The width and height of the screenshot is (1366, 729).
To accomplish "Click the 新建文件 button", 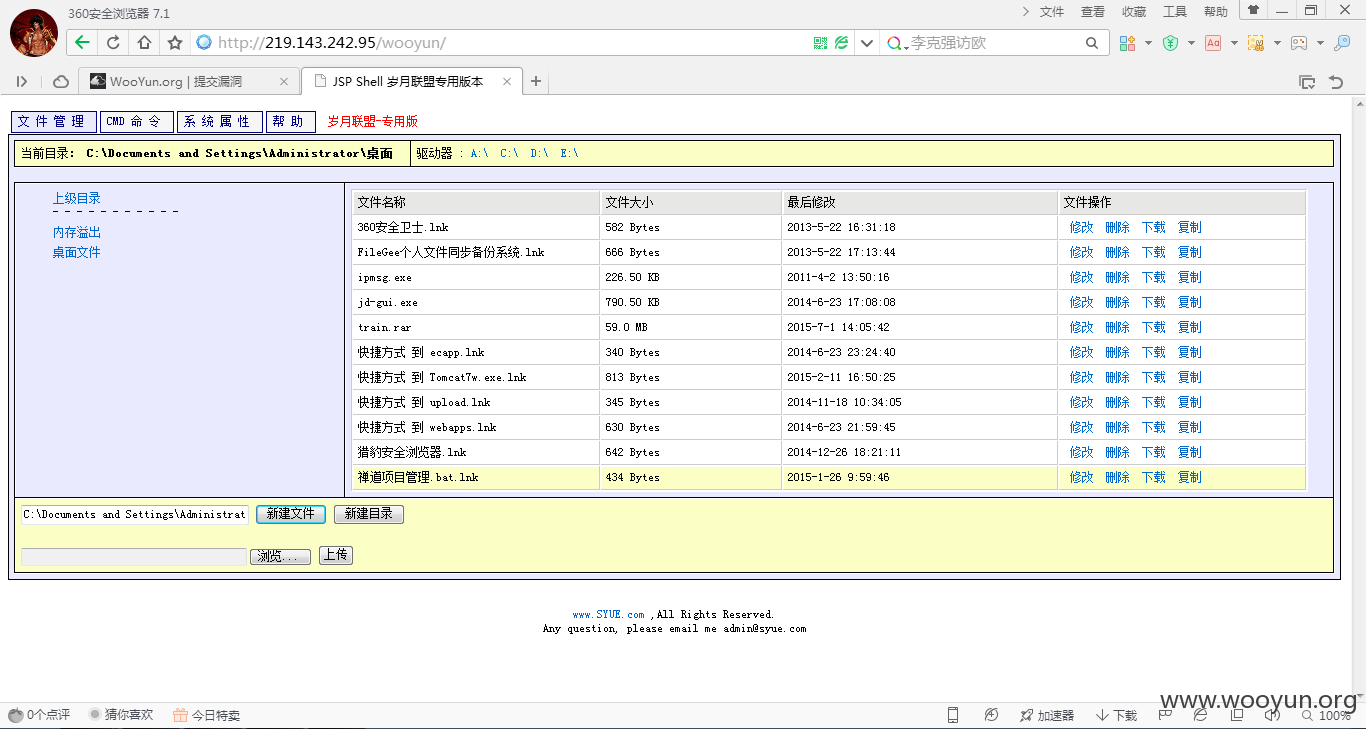I will click(x=291, y=514).
